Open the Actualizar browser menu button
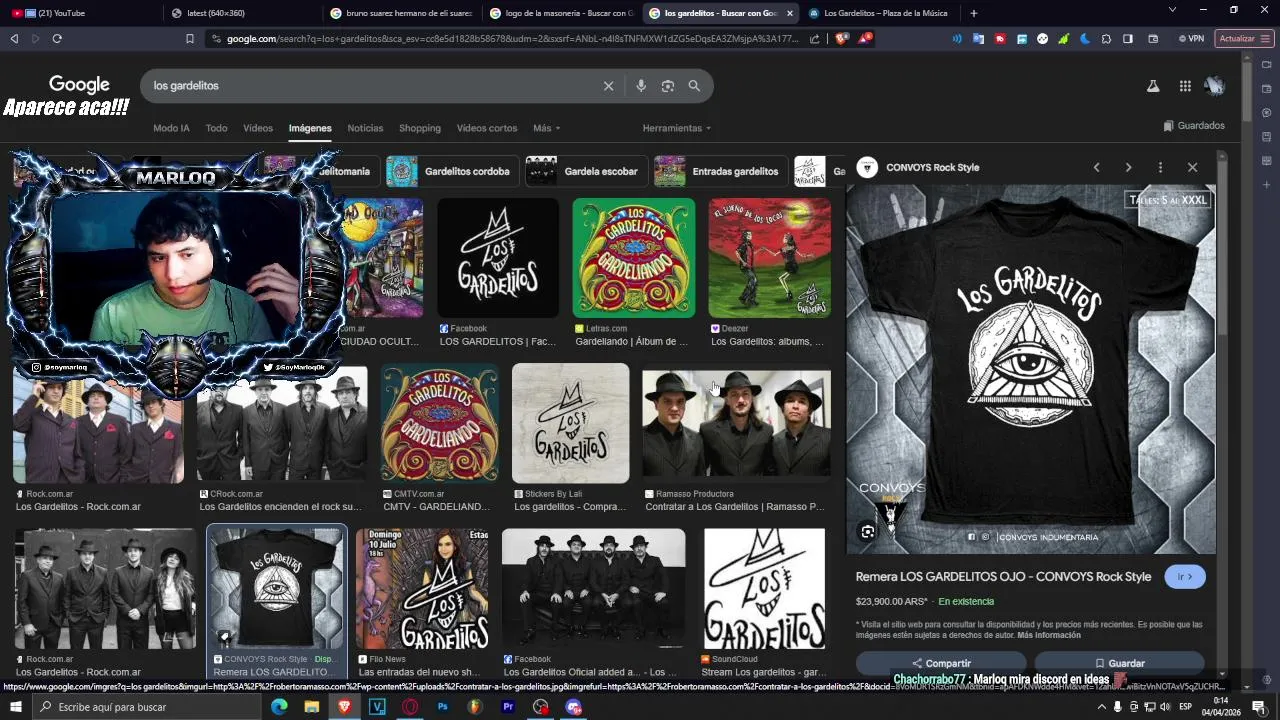The height and width of the screenshot is (720, 1280). point(1244,39)
